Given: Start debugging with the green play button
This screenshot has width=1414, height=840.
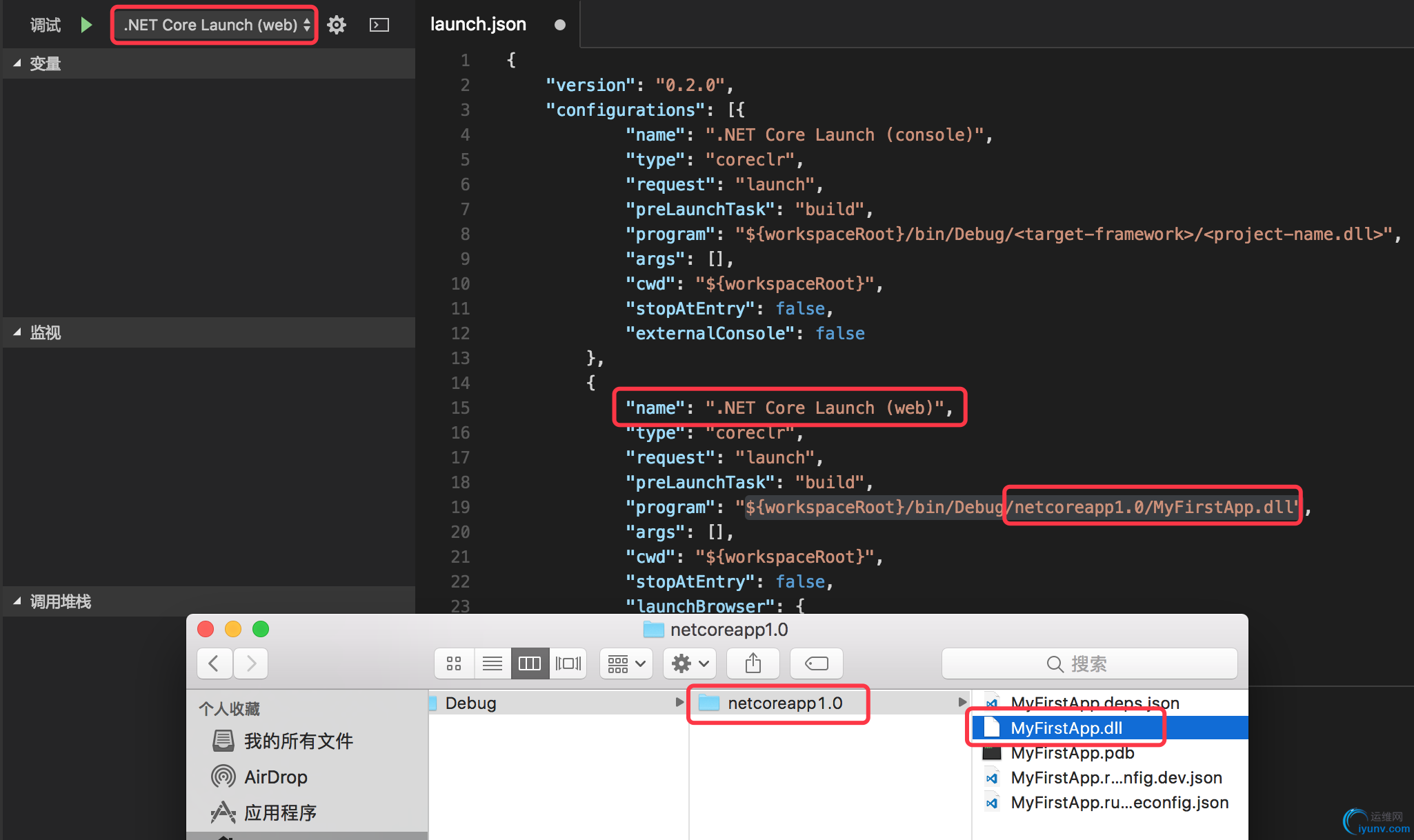Looking at the screenshot, I should click(86, 26).
